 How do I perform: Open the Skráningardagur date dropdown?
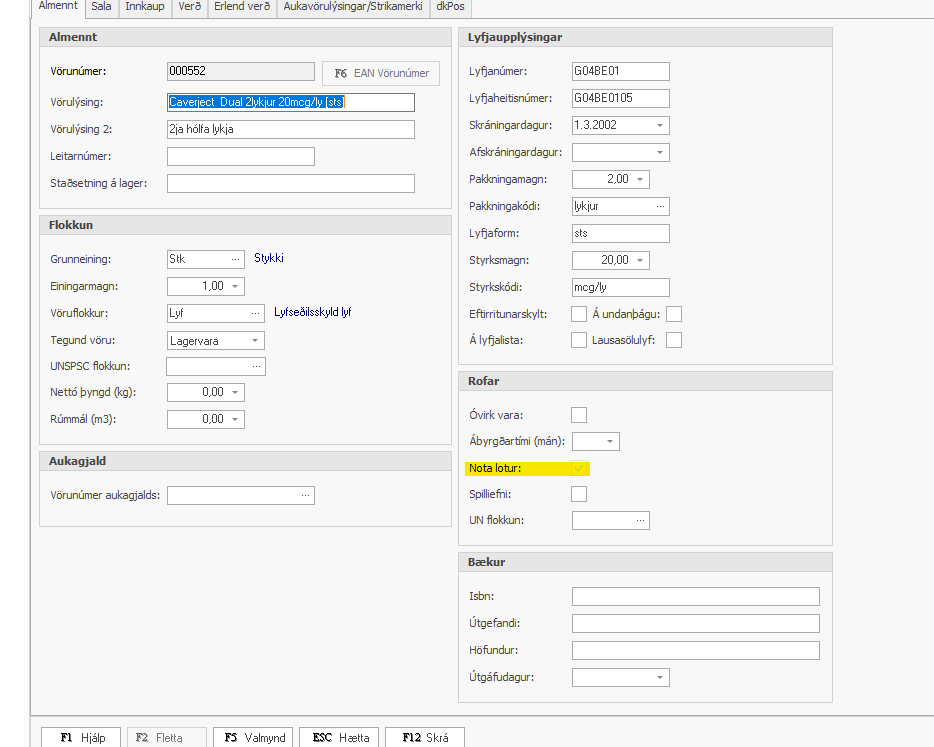click(660, 125)
